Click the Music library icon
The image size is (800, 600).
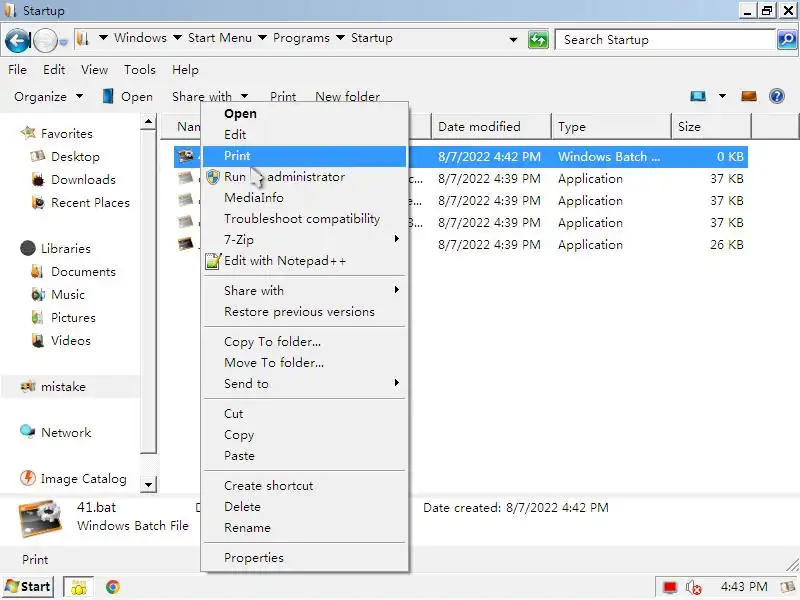38,294
